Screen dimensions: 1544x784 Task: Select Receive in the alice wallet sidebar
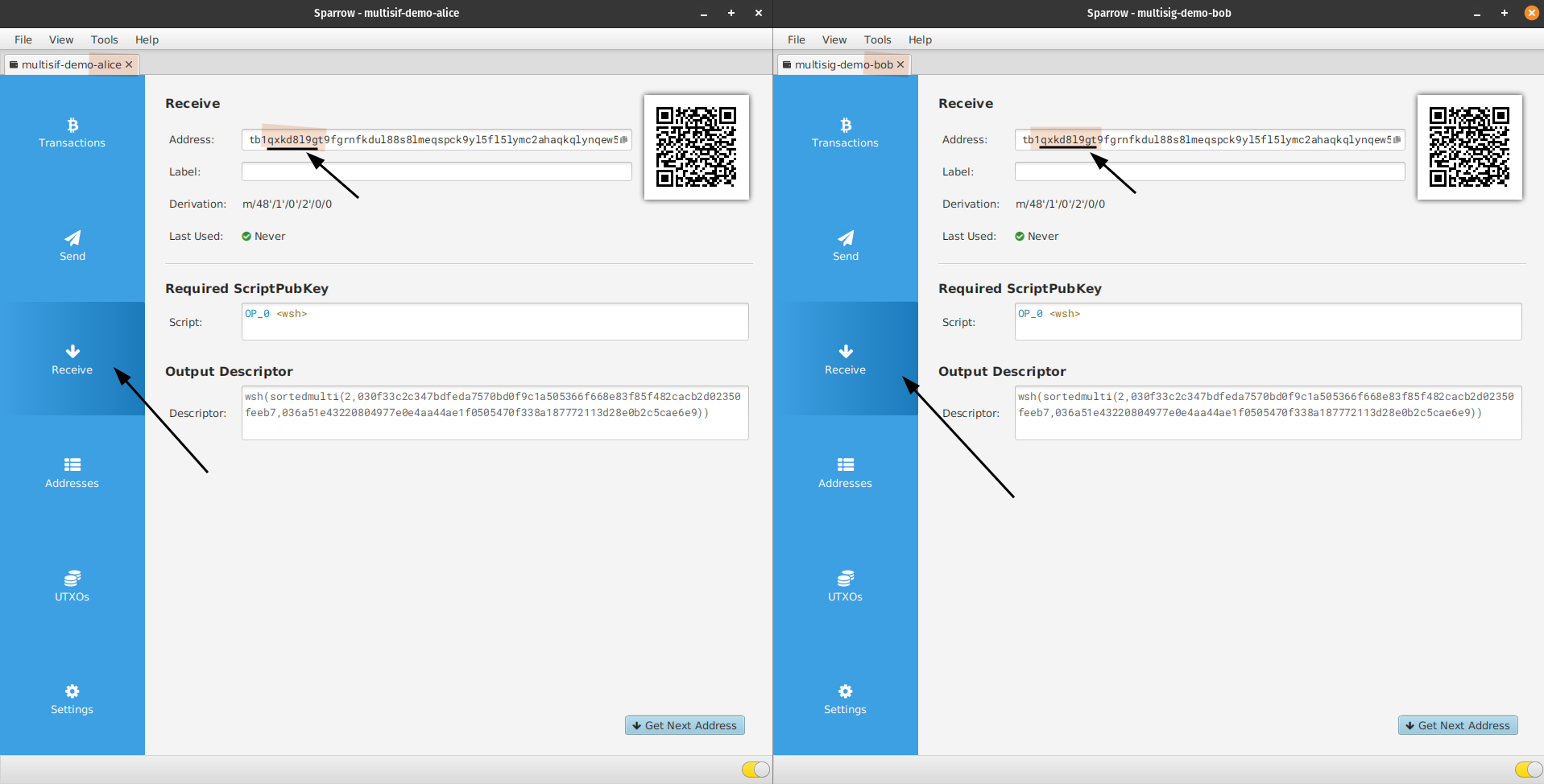click(x=72, y=359)
